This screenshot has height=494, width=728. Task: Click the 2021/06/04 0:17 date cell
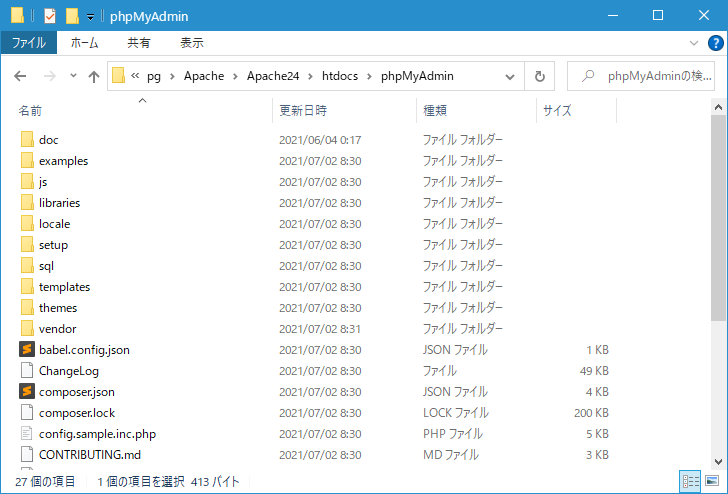320,140
